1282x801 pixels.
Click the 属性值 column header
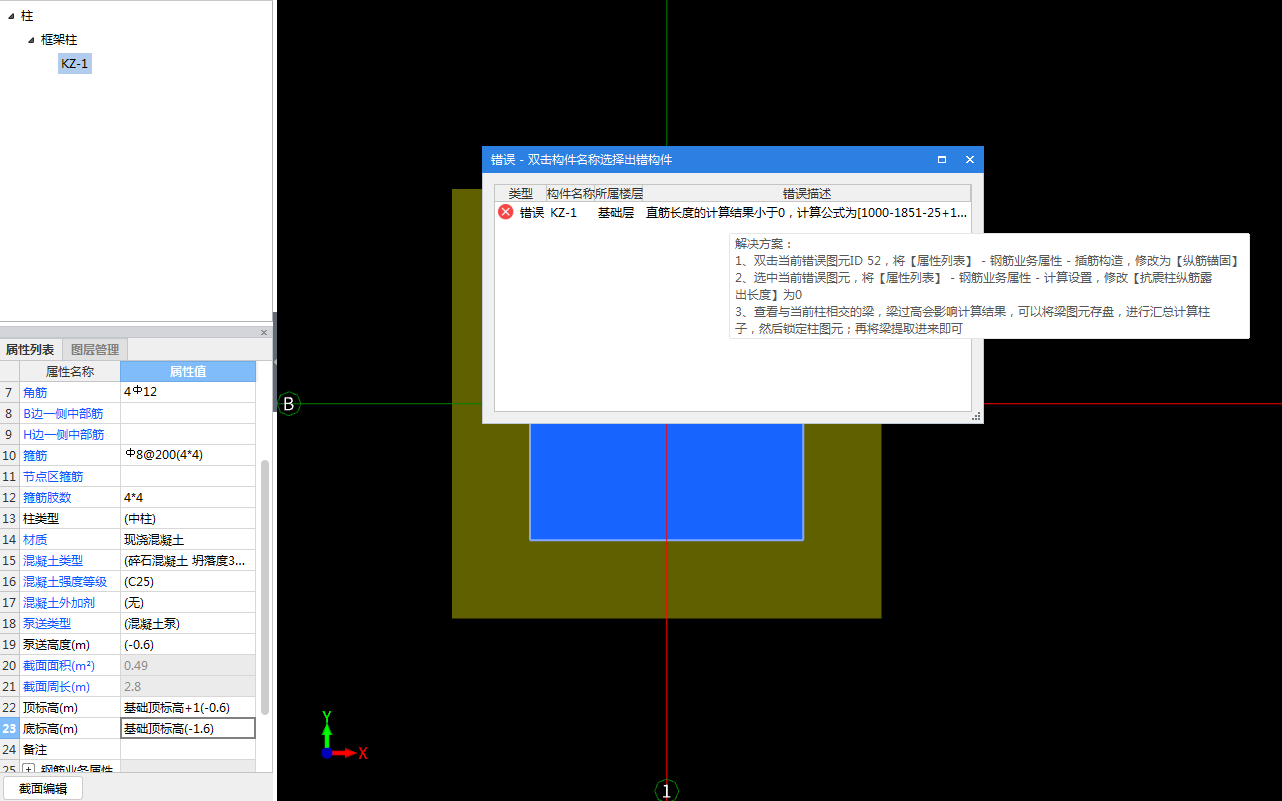pyautogui.click(x=187, y=371)
